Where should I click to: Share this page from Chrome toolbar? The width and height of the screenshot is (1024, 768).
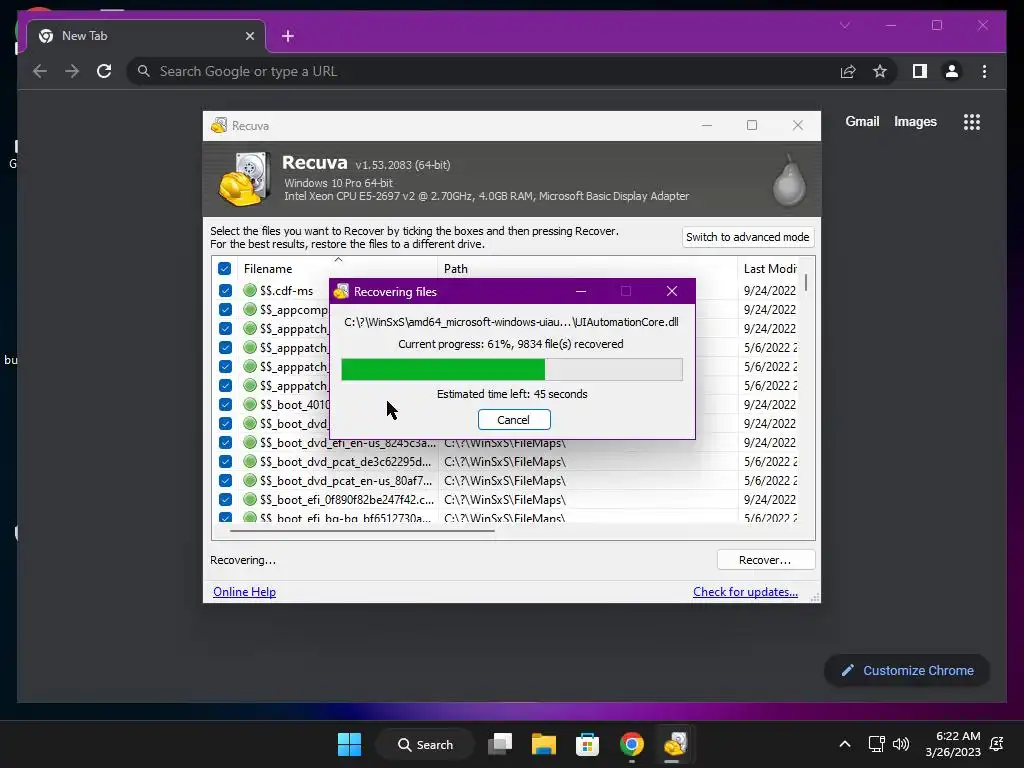pos(848,71)
